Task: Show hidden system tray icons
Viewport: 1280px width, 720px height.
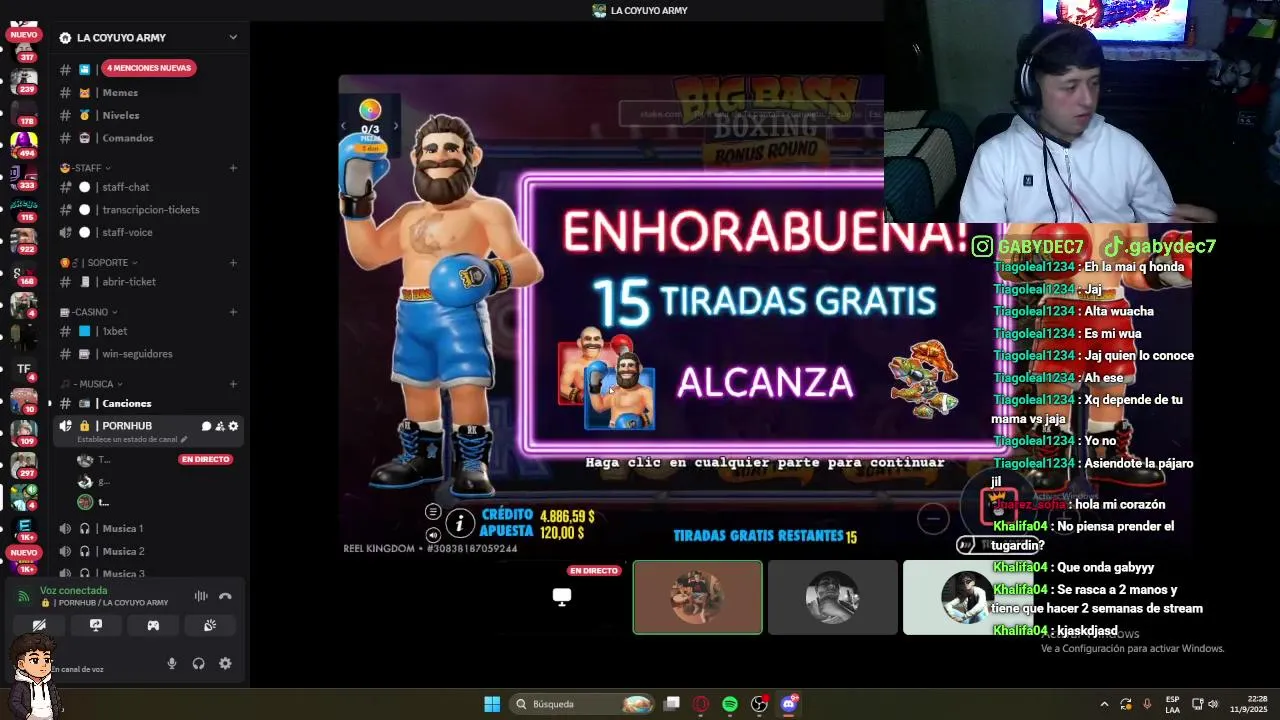Action: 1104,704
